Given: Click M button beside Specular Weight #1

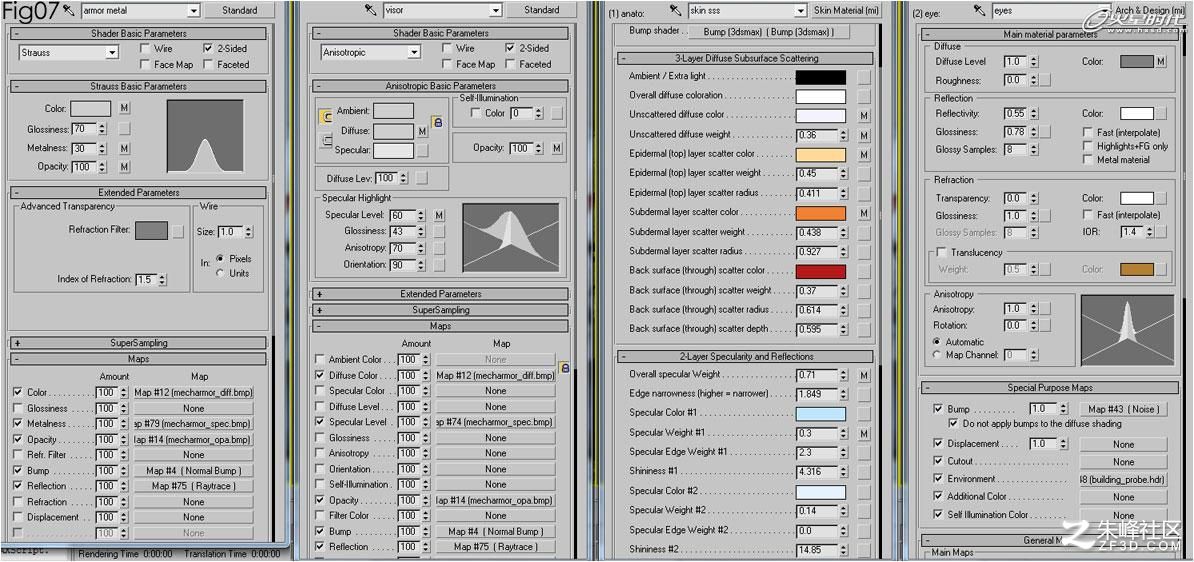Looking at the screenshot, I should coord(864,433).
